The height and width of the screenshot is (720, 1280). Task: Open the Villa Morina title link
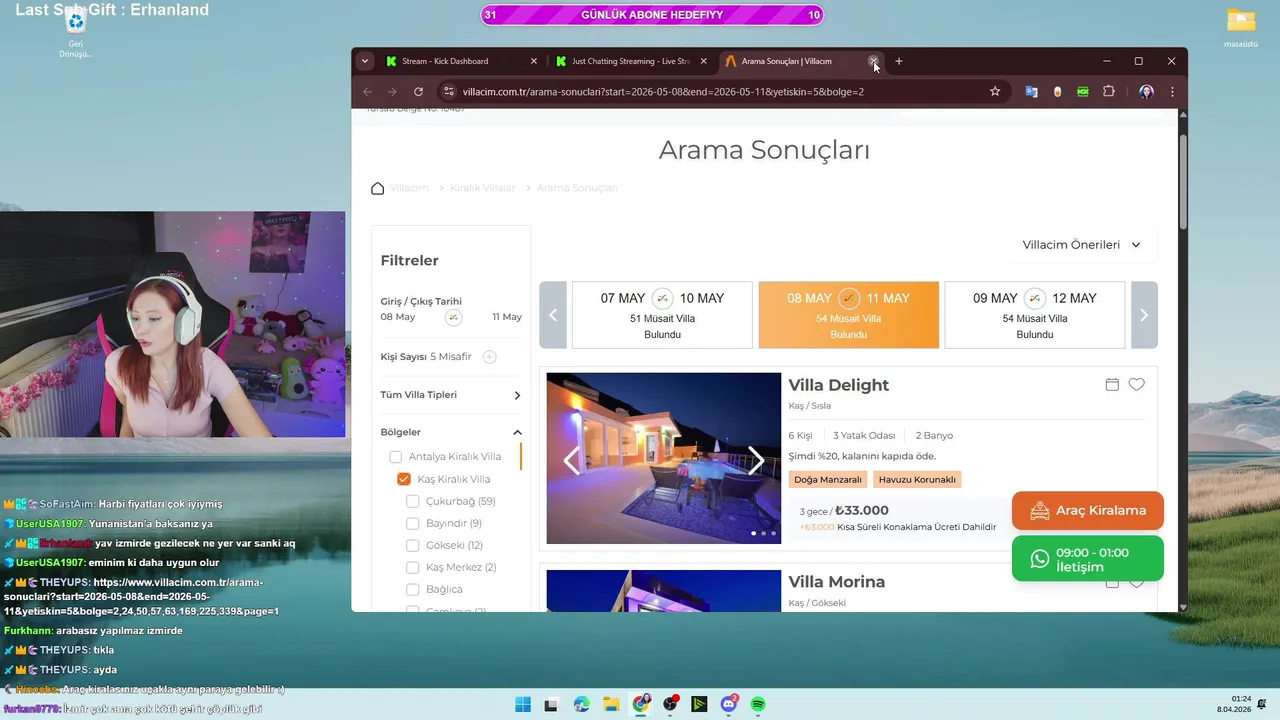click(x=836, y=582)
